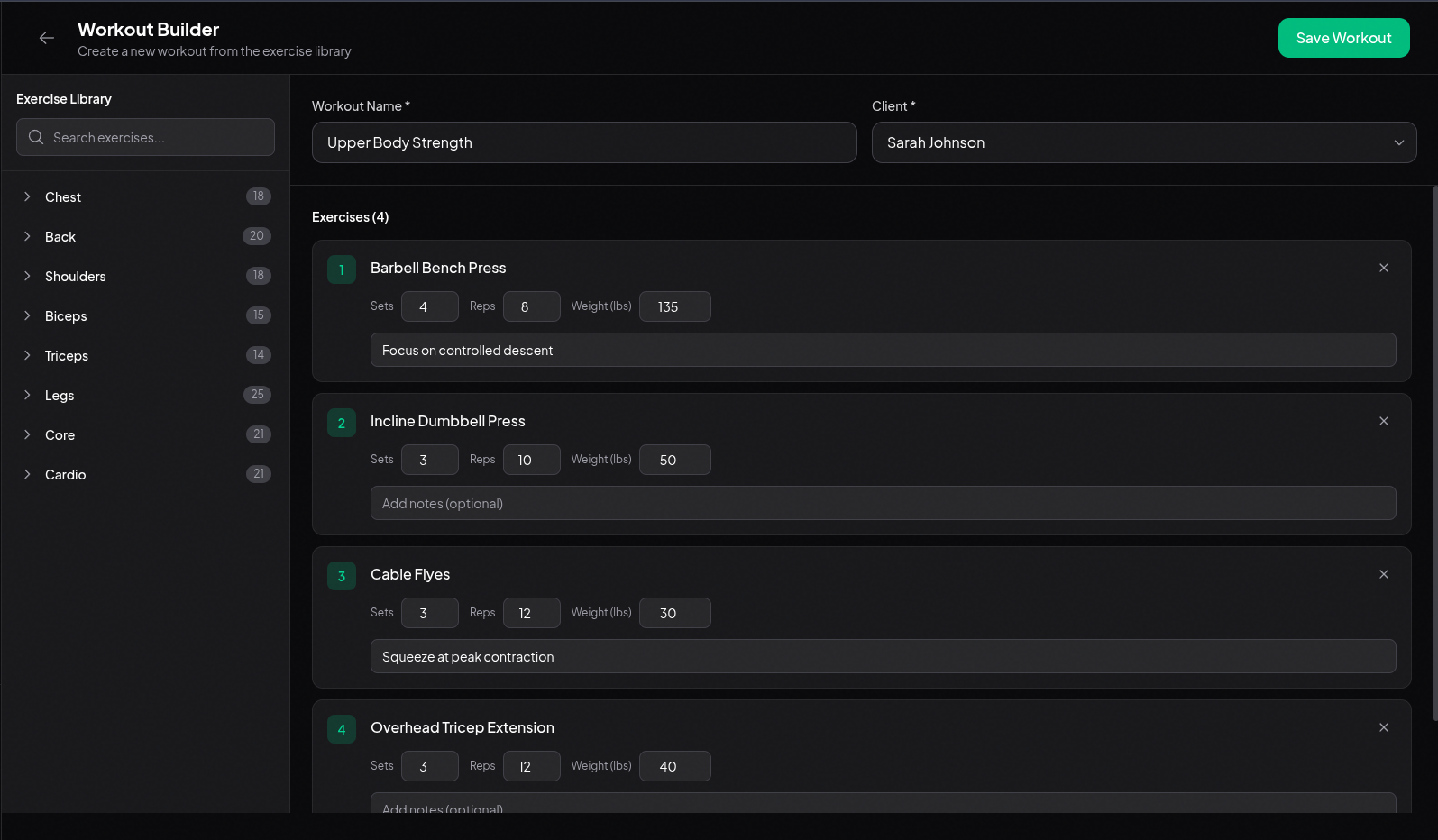Viewport: 1438px width, 840px height.
Task: Select the Chest category label
Action: click(x=63, y=196)
